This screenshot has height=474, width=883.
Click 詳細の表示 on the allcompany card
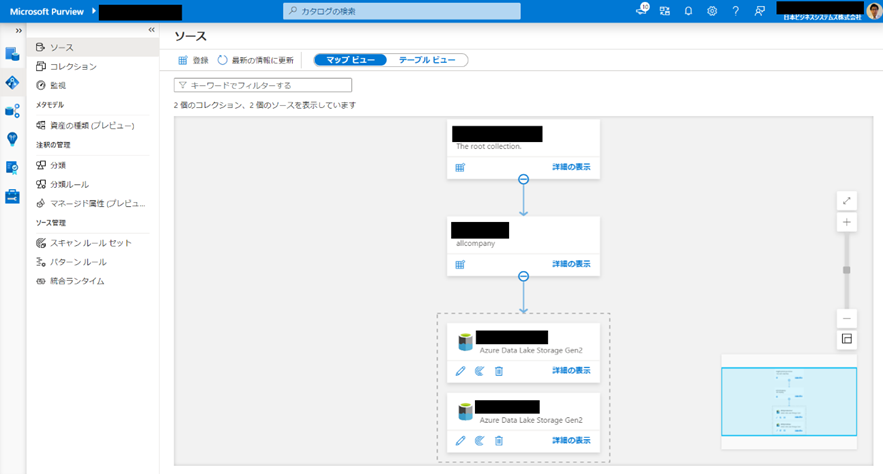571,264
